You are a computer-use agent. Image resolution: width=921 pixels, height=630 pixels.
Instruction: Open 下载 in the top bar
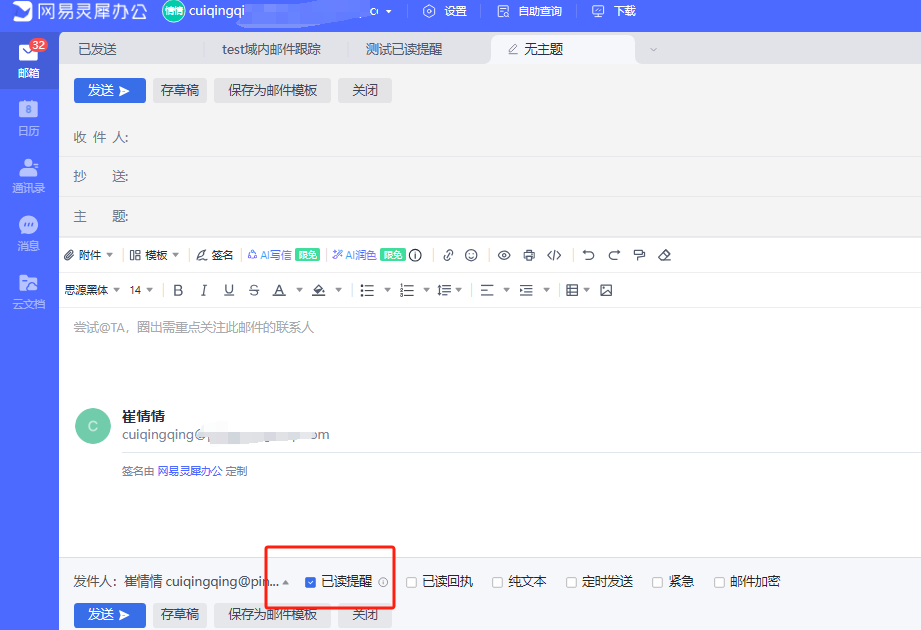coord(614,11)
